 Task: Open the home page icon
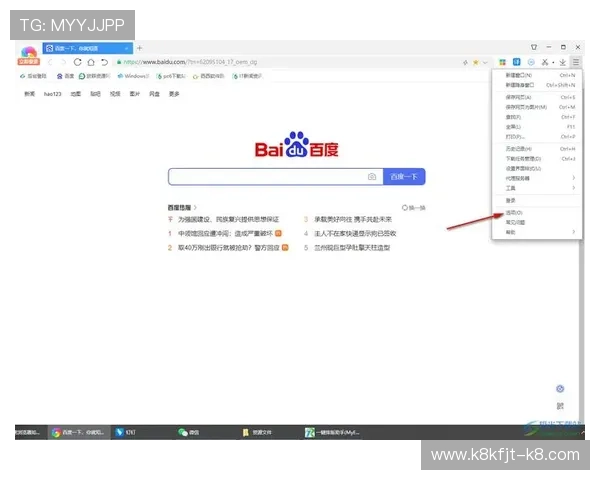91,62
